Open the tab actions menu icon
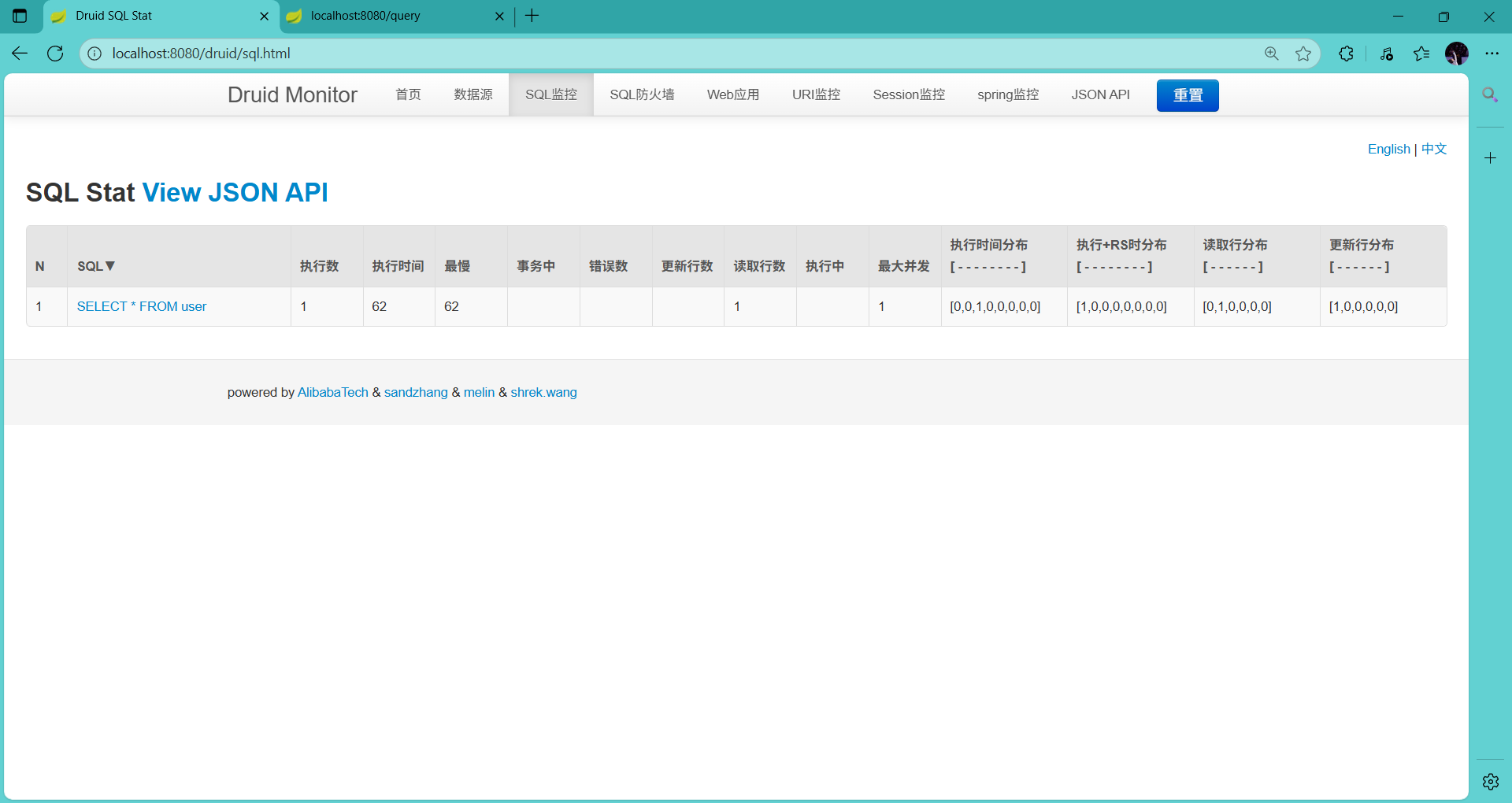Viewport: 1512px width, 803px height. pyautogui.click(x=20, y=16)
